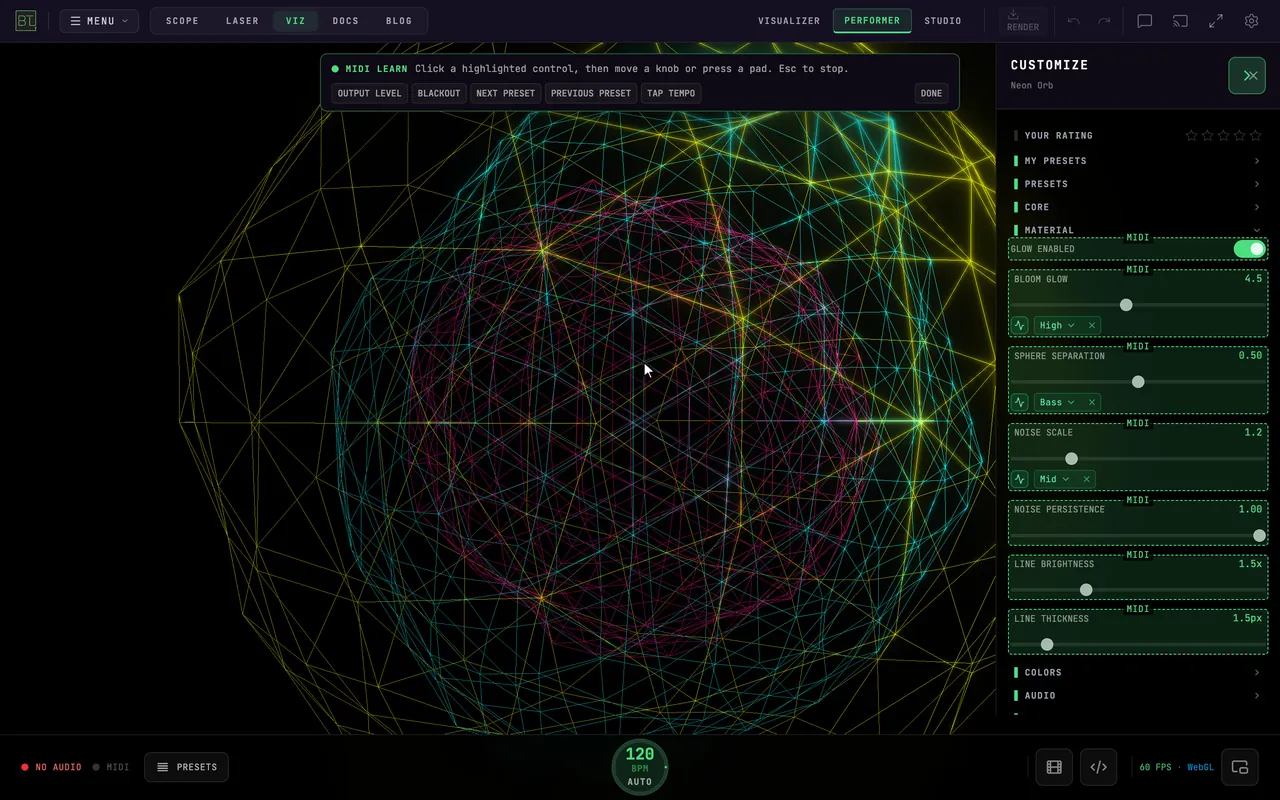Rate the preset with the fifth star
Screen dimensions: 1280x800
point(1257,136)
